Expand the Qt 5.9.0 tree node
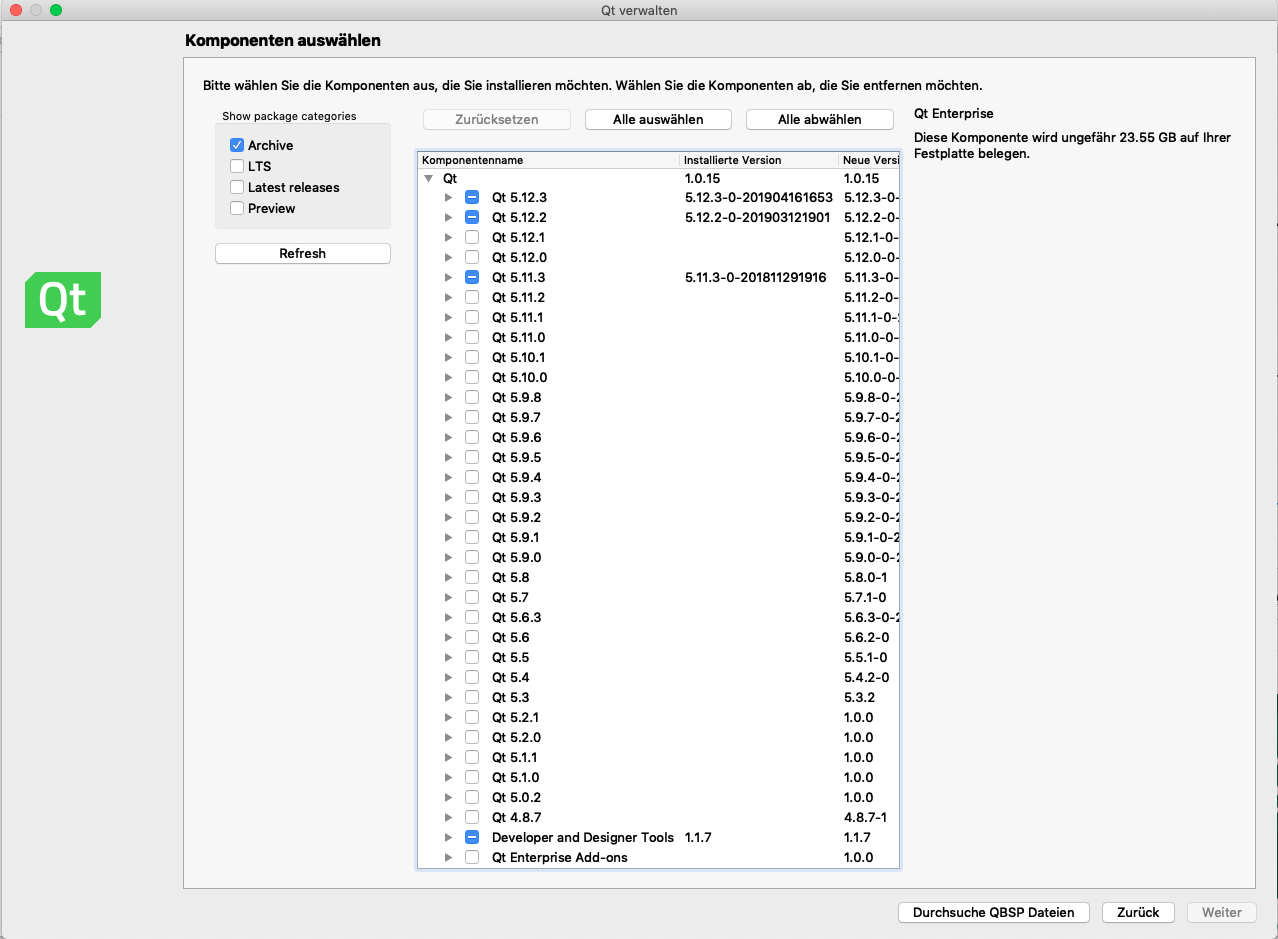The height and width of the screenshot is (939, 1278). coord(449,557)
